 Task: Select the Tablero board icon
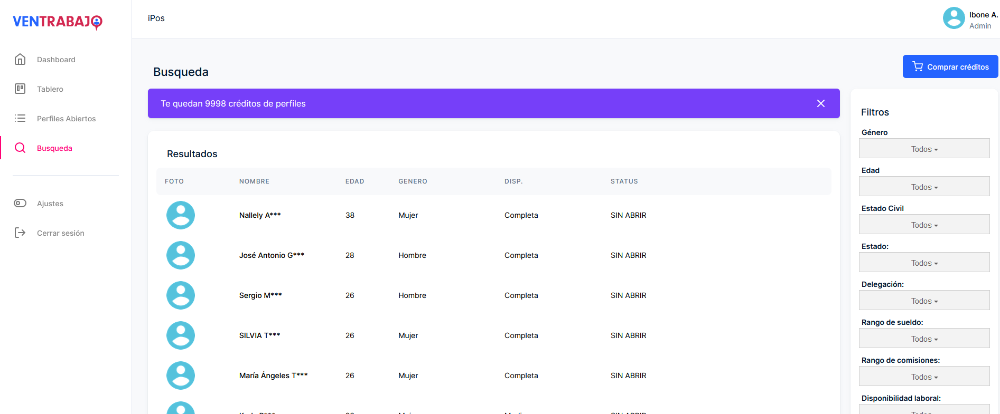point(20,89)
